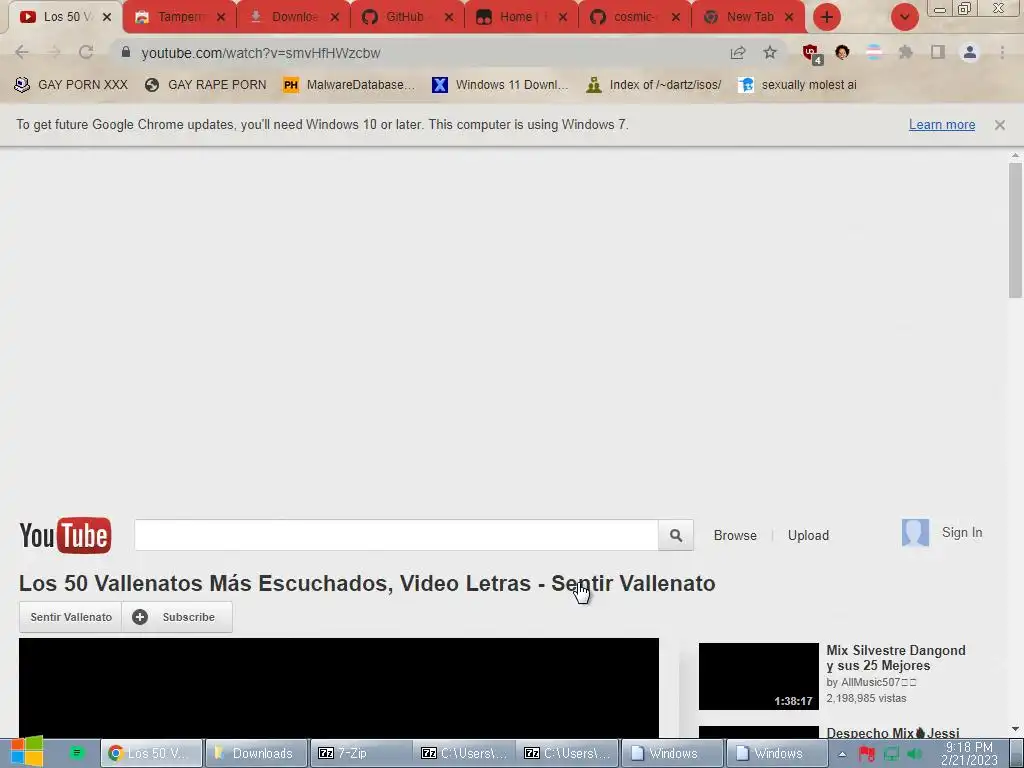Toggle the Chrome side panel icon
Screen dimensions: 1024x768
(x=938, y=52)
